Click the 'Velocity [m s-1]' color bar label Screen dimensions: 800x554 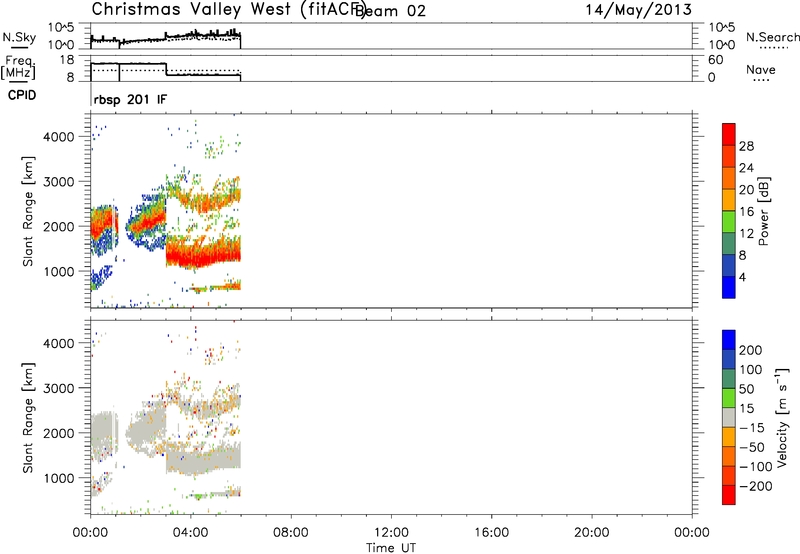click(782, 417)
